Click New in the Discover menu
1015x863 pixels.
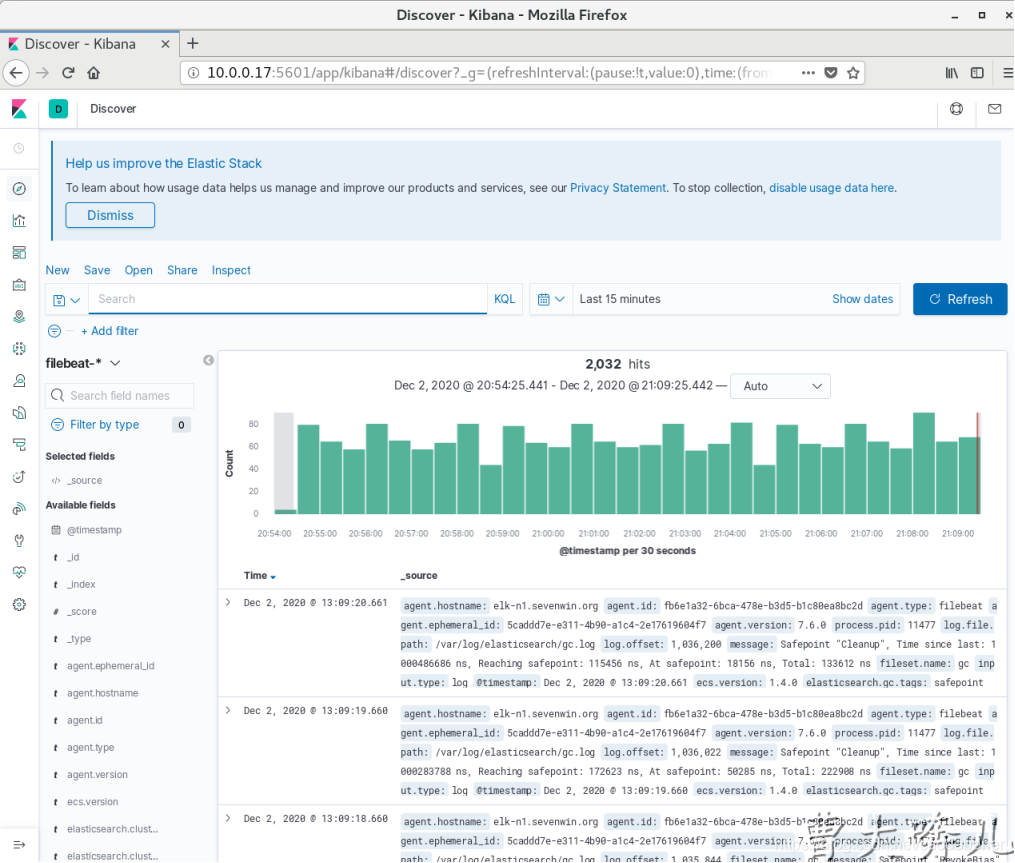pyautogui.click(x=58, y=270)
